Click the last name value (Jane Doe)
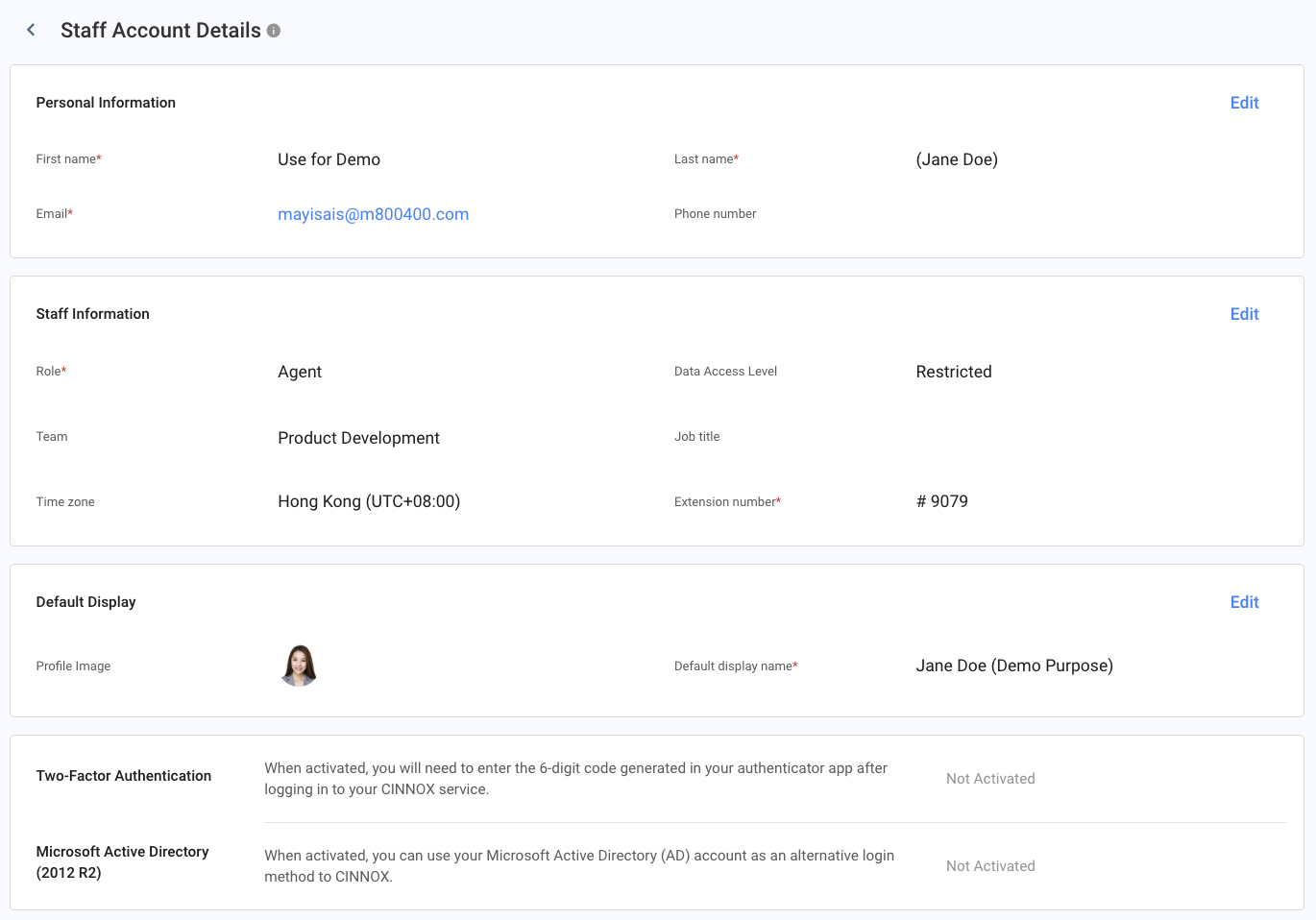This screenshot has height=920, width=1316. tap(957, 159)
